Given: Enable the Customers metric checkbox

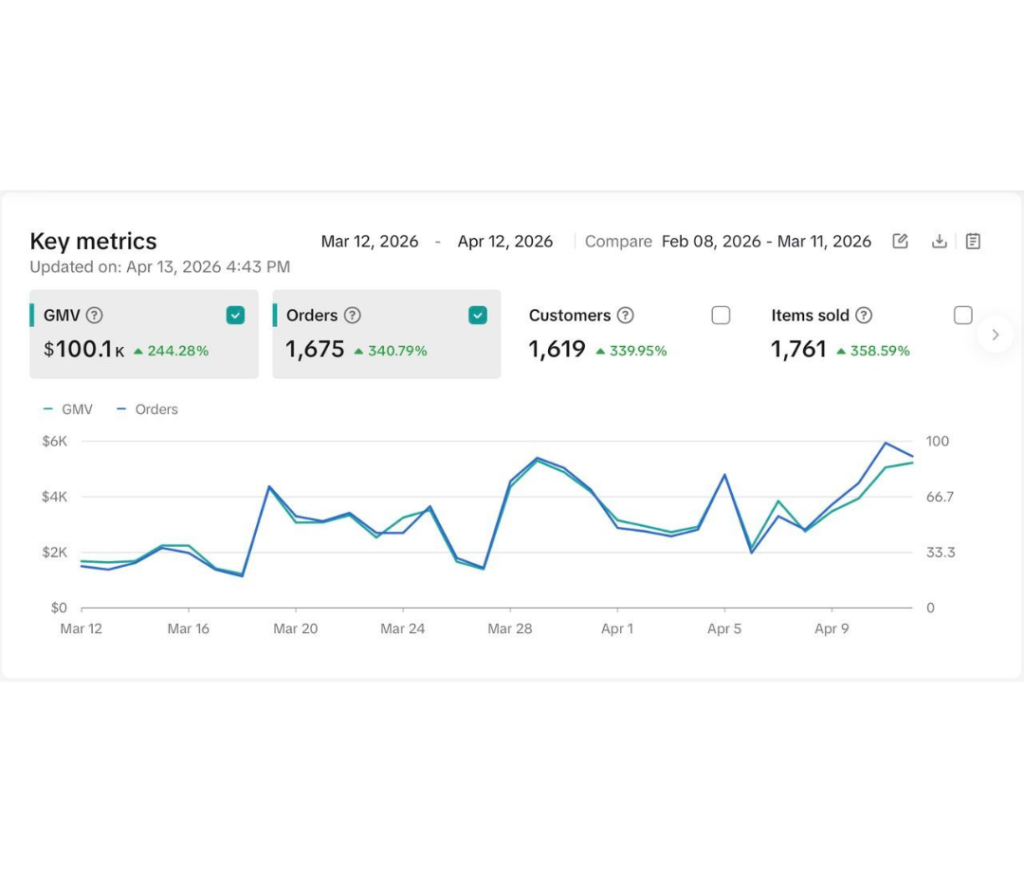Looking at the screenshot, I should tap(720, 315).
